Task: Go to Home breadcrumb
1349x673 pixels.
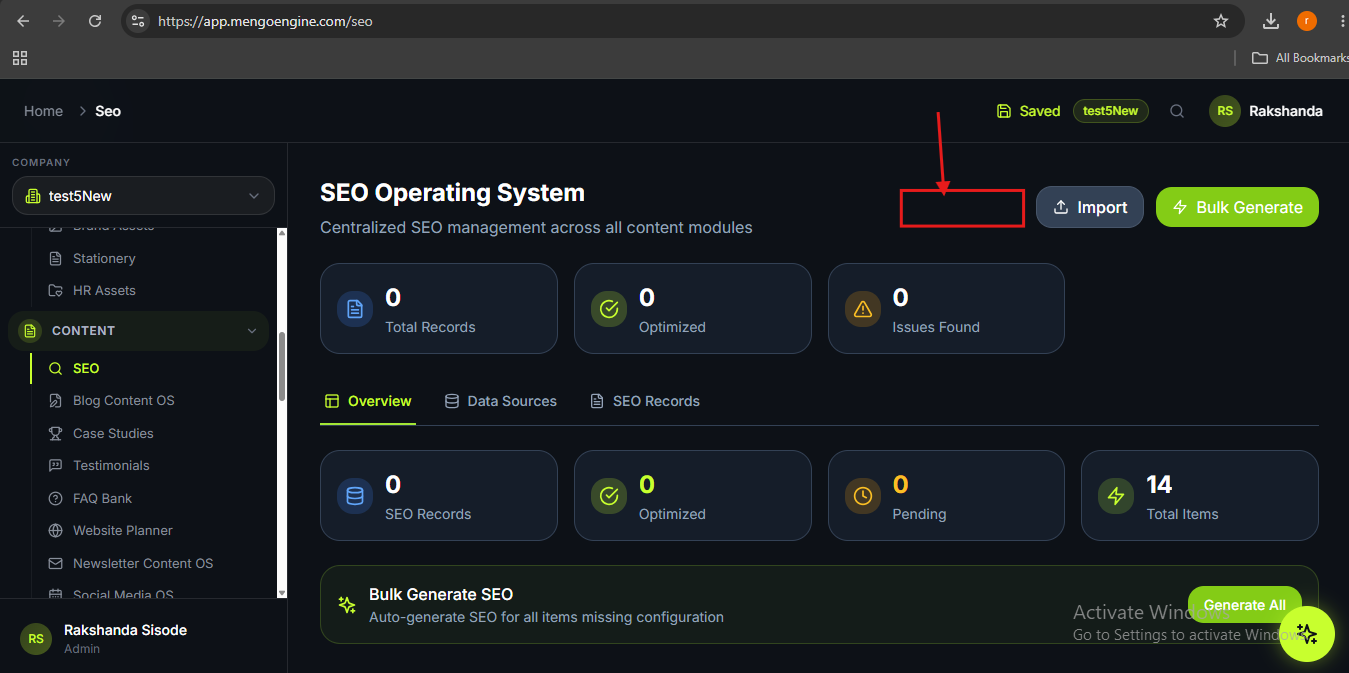Action: pyautogui.click(x=43, y=111)
